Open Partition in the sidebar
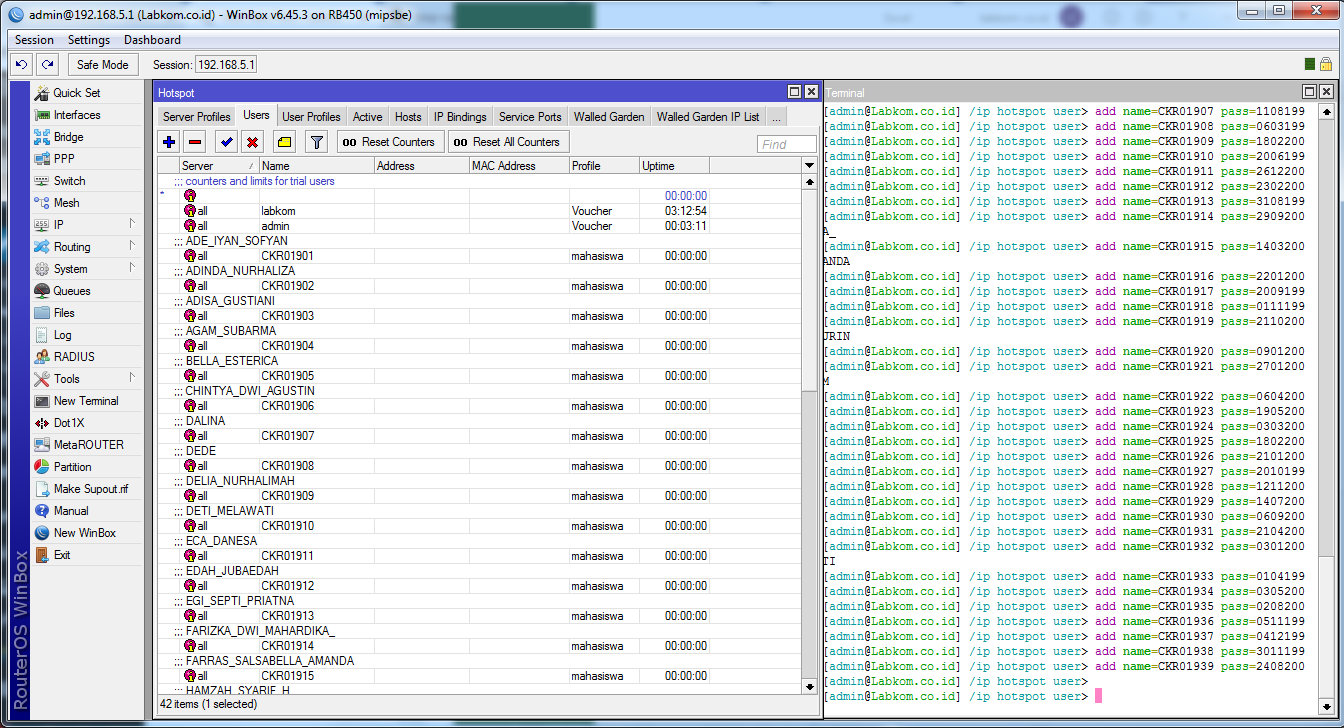 pos(72,467)
